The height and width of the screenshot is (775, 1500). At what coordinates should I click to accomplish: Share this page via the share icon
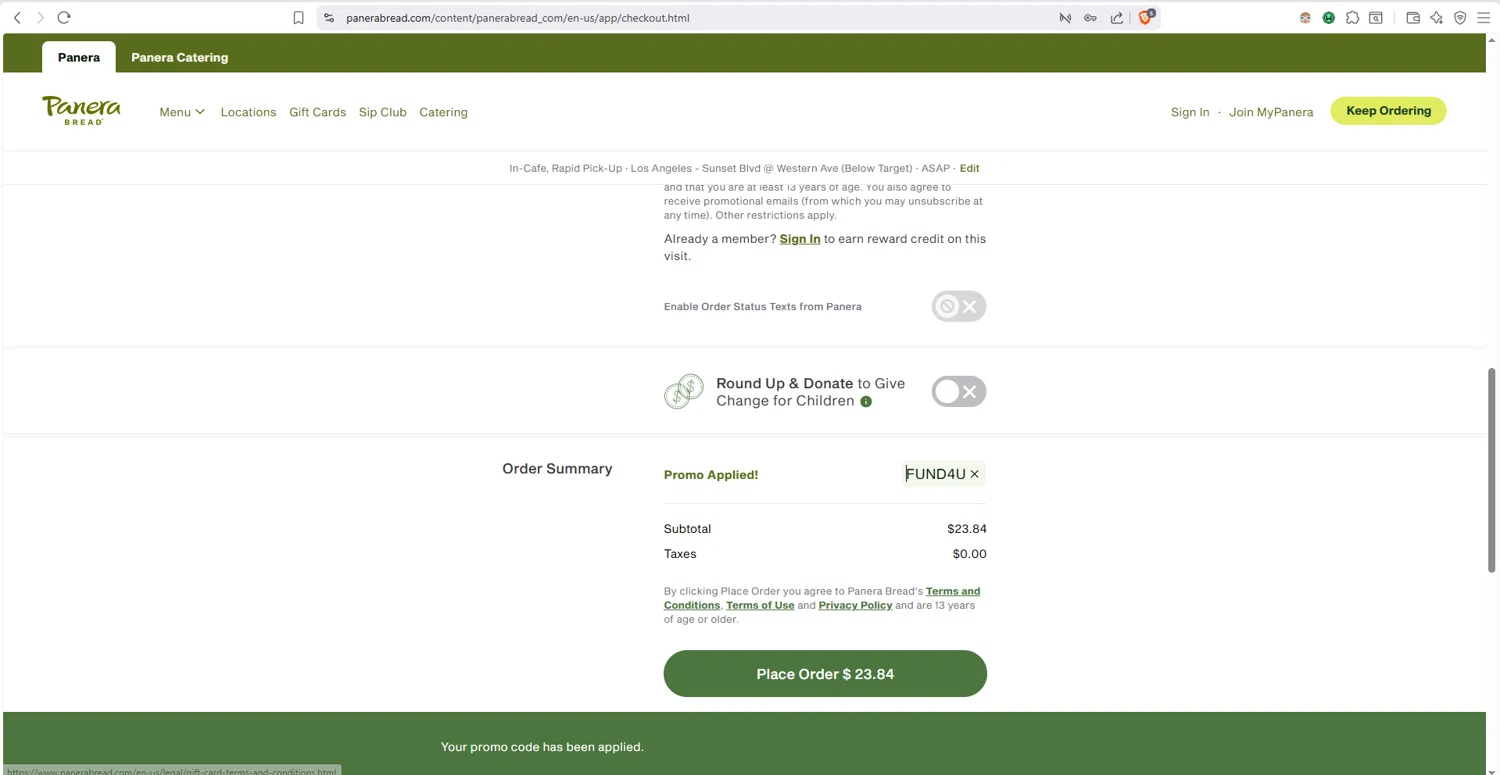(1116, 18)
